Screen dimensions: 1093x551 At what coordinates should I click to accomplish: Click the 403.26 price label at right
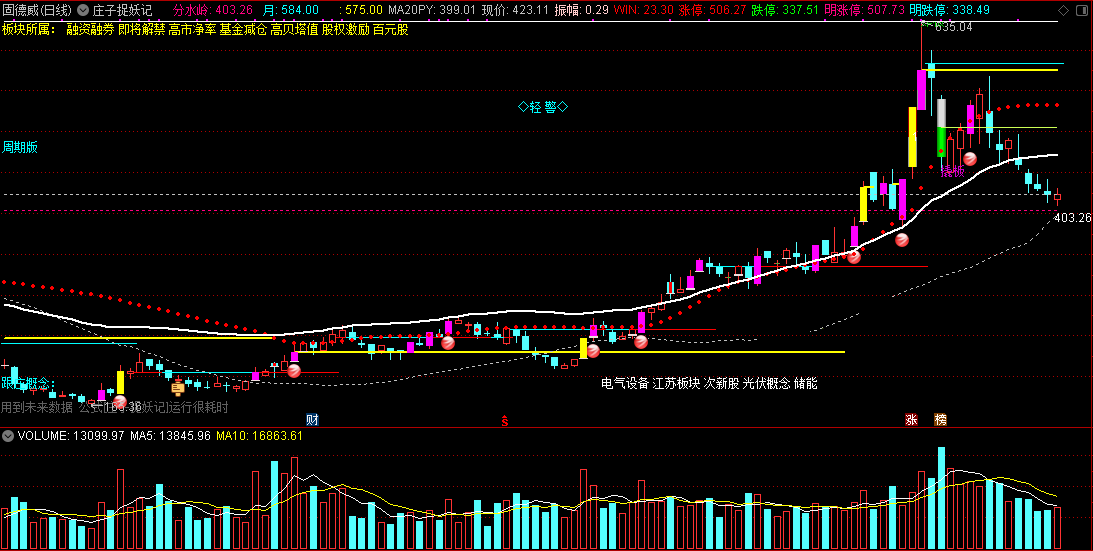click(1072, 218)
